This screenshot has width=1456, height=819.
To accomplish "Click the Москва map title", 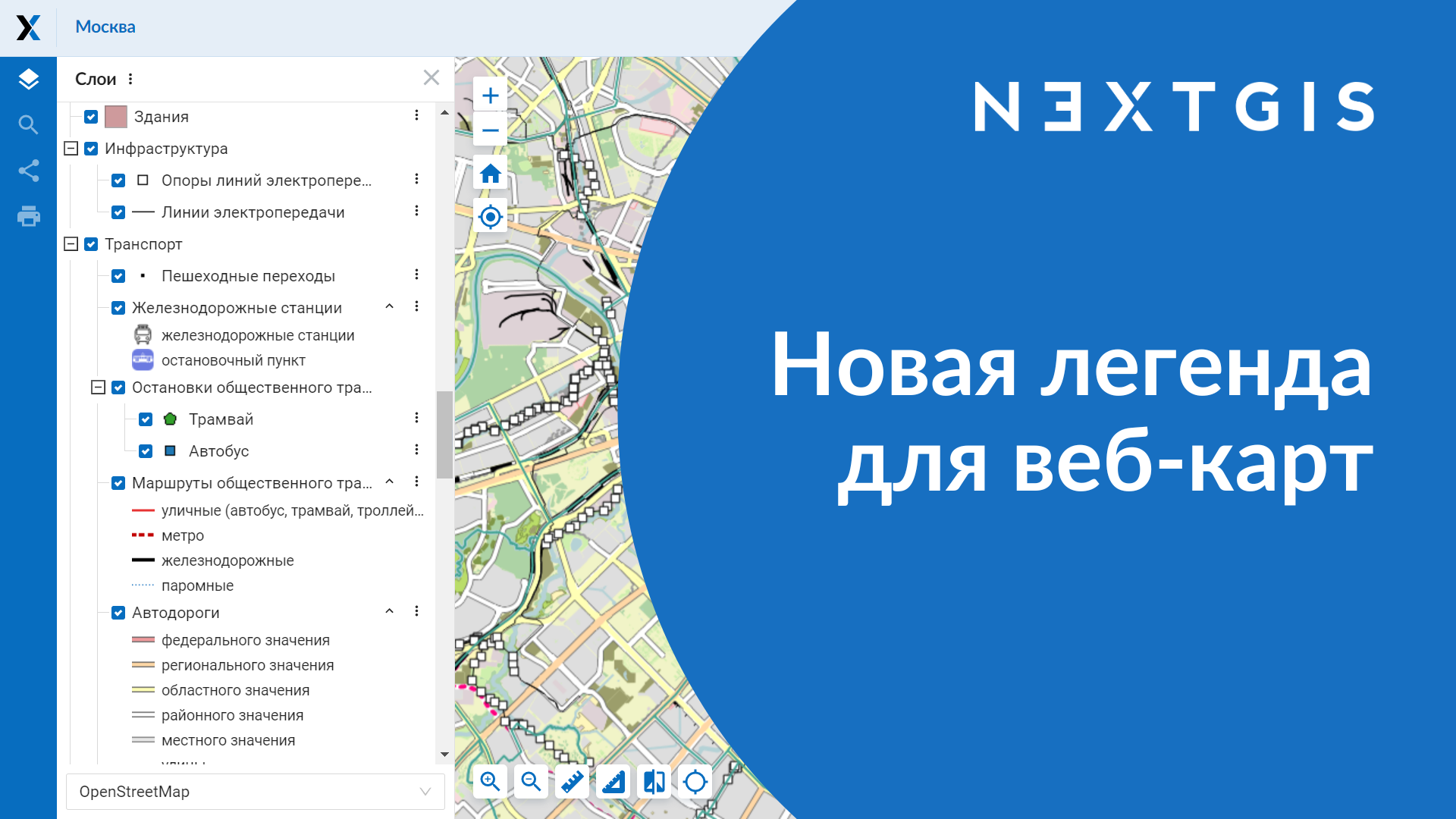I will tap(105, 27).
